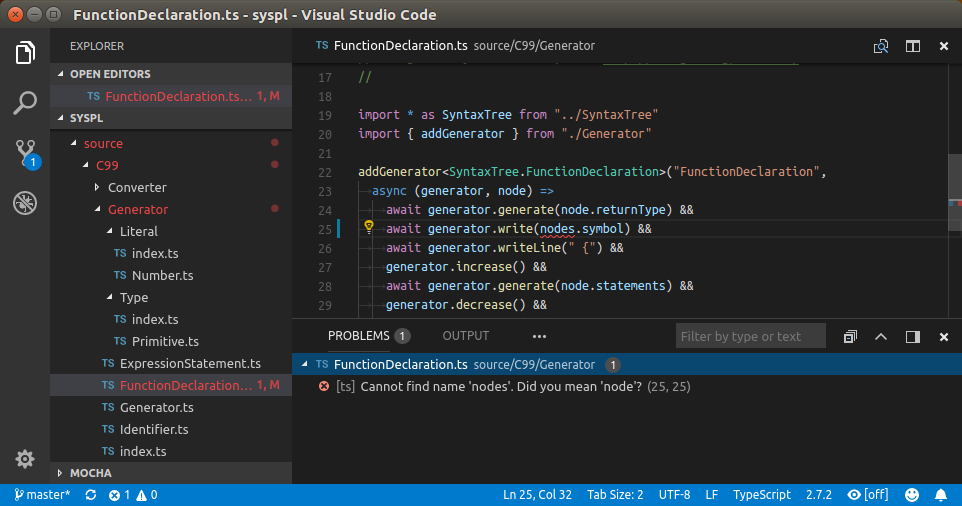The height and width of the screenshot is (506, 962).
Task: Click the master branch in status bar
Action: point(41,494)
